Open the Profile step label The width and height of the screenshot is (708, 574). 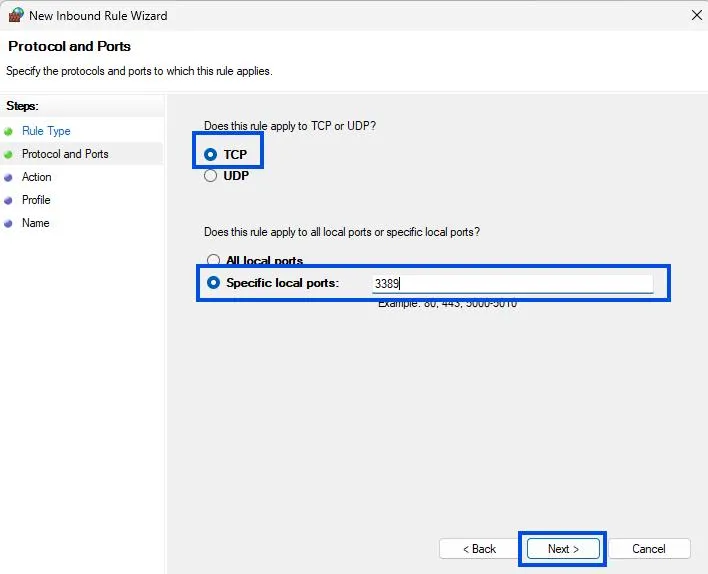click(36, 200)
